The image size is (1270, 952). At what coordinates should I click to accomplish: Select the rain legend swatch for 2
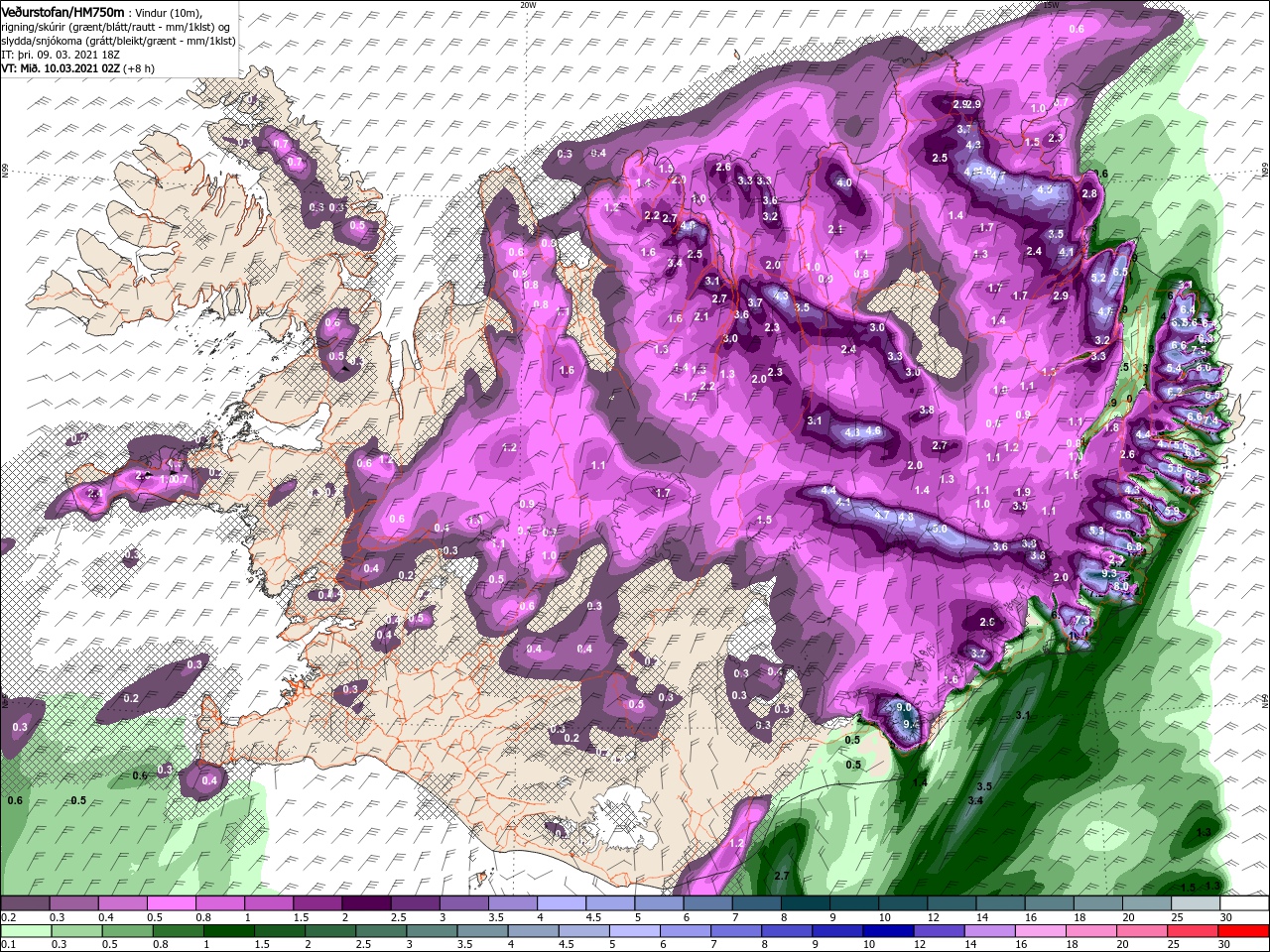(329, 931)
